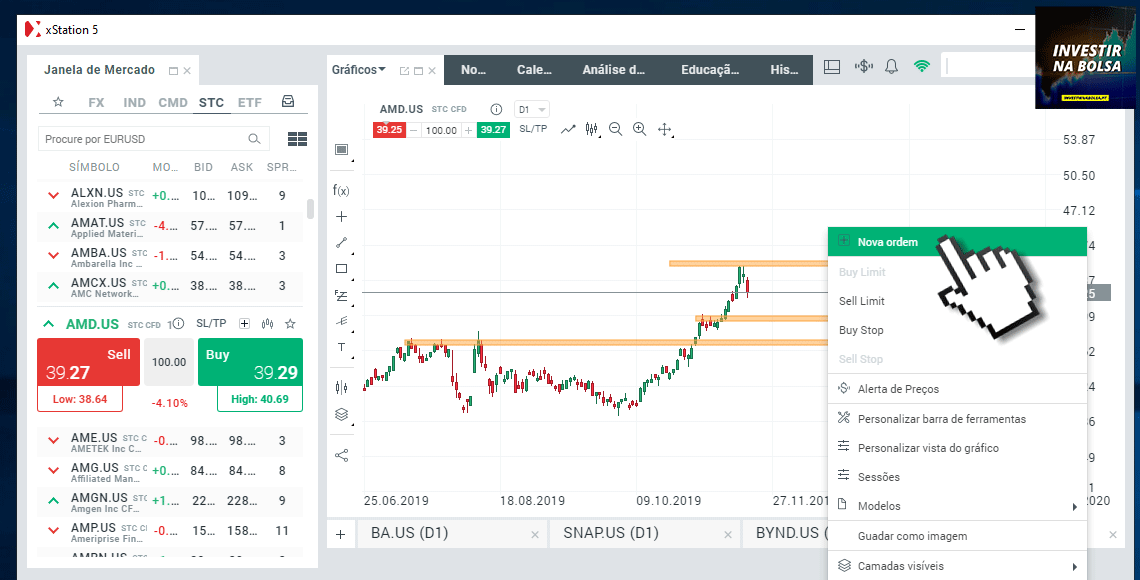Switch market list to grid view icon
The height and width of the screenshot is (580, 1140).
click(297, 139)
